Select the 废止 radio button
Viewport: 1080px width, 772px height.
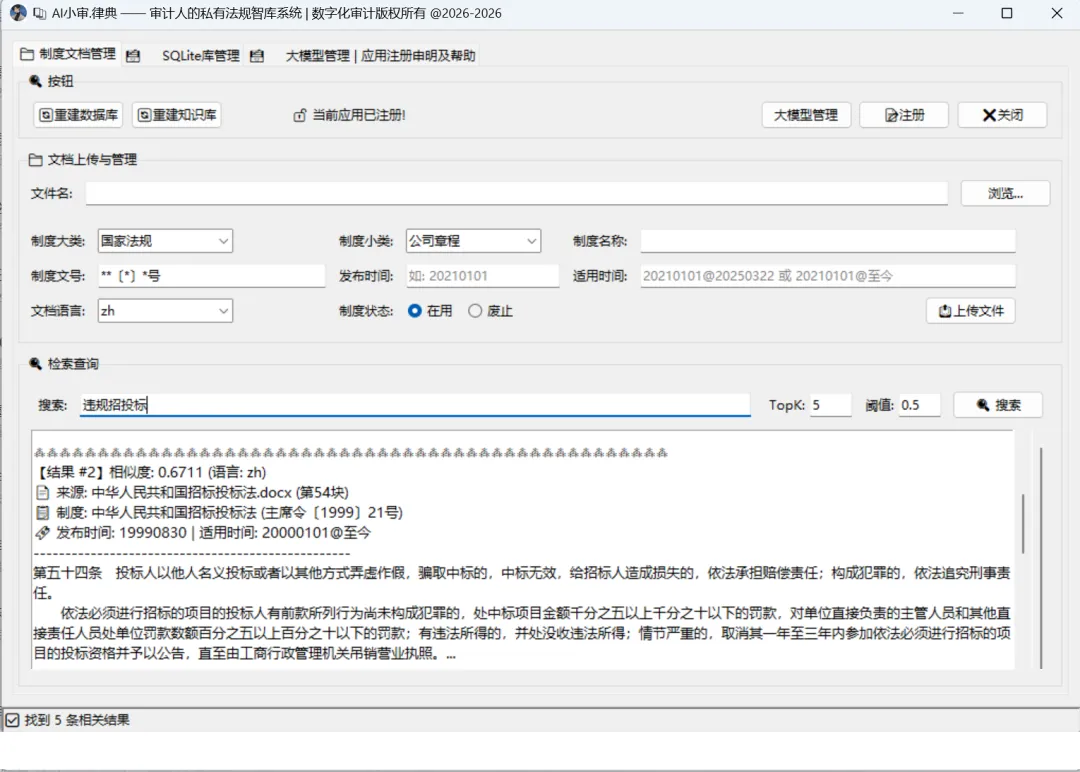475,311
